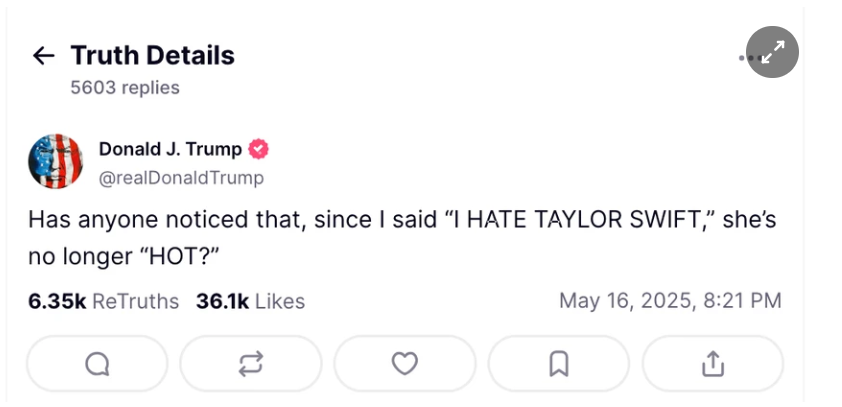The image size is (842, 407).
Task: Open the three-dot more options menu
Action: [x=745, y=58]
